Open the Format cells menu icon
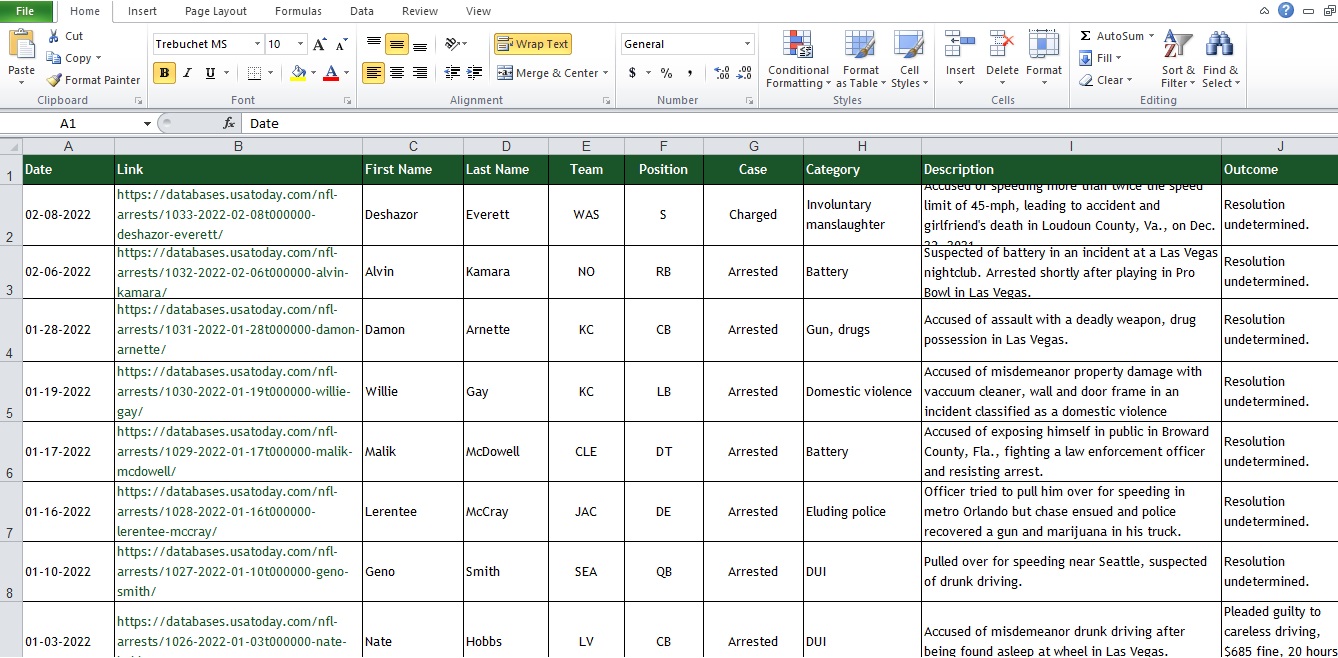1338x658 pixels. 1044,45
